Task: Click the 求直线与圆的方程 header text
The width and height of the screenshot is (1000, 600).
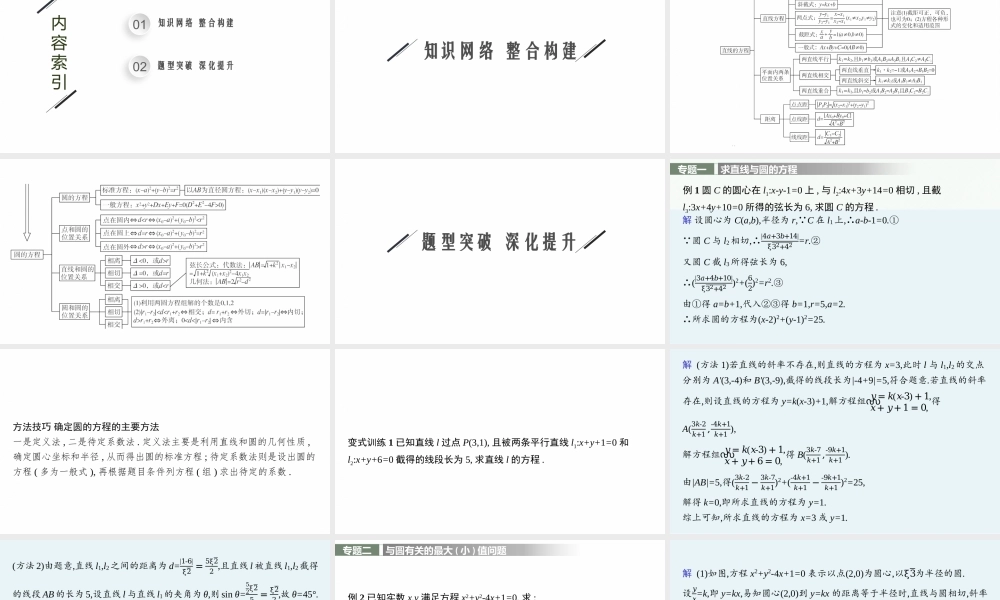Action: [758, 170]
